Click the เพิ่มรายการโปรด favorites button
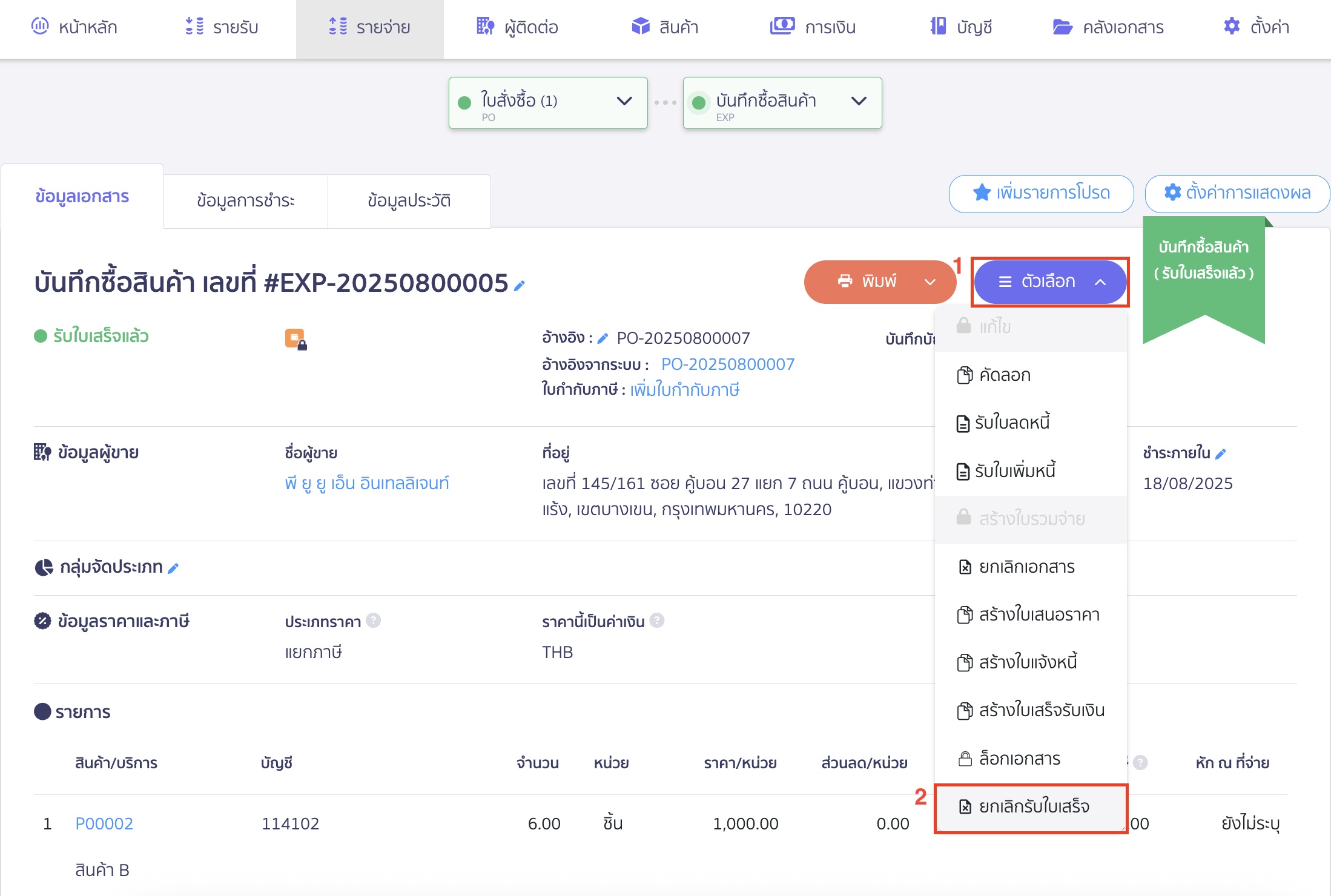Image resolution: width=1331 pixels, height=896 pixels. (x=1040, y=194)
